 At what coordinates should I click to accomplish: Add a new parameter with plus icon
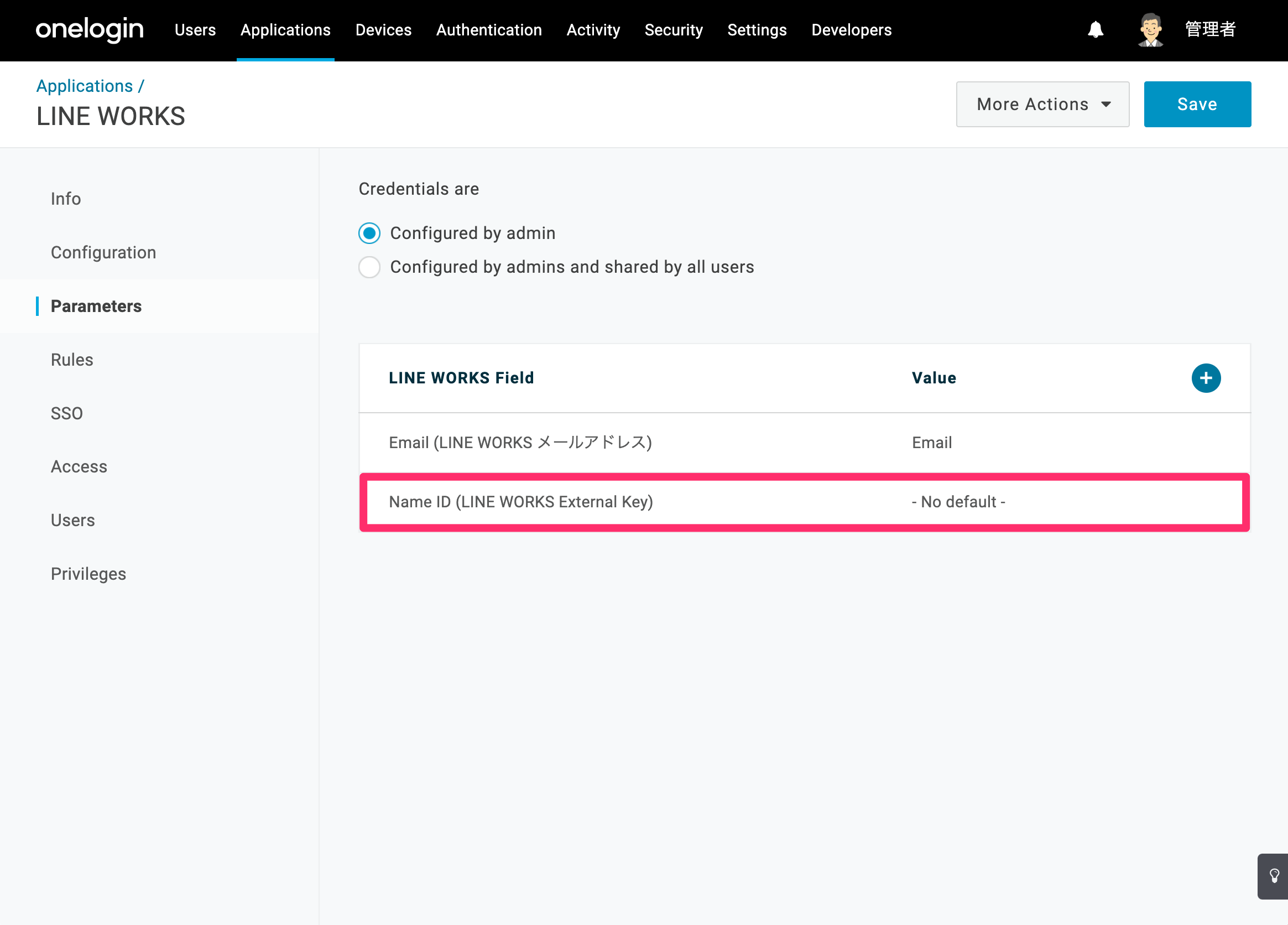point(1206,378)
